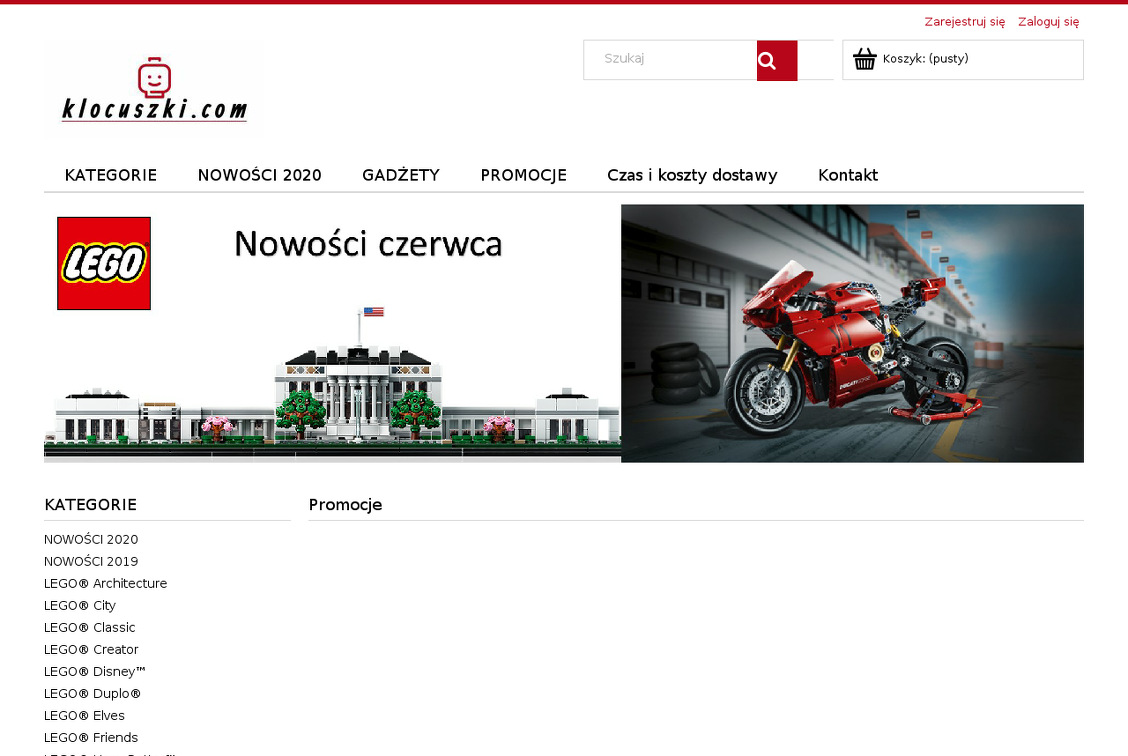
Task: Open the Kontakt menu item
Action: click(x=848, y=175)
